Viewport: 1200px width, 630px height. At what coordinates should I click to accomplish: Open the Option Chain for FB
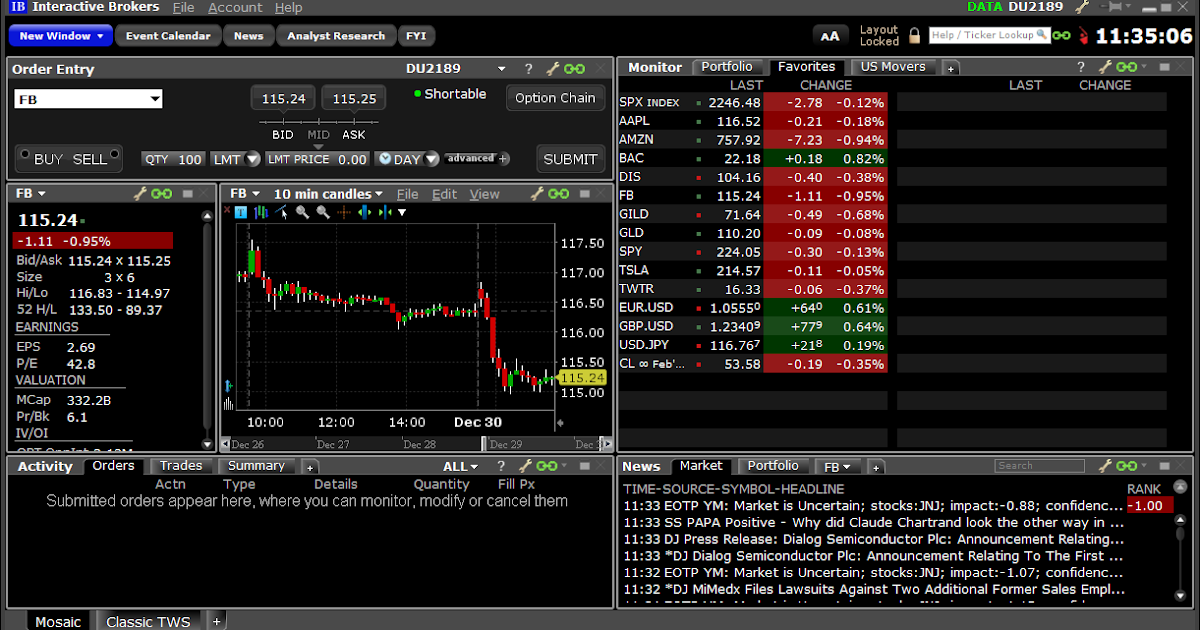tap(555, 98)
